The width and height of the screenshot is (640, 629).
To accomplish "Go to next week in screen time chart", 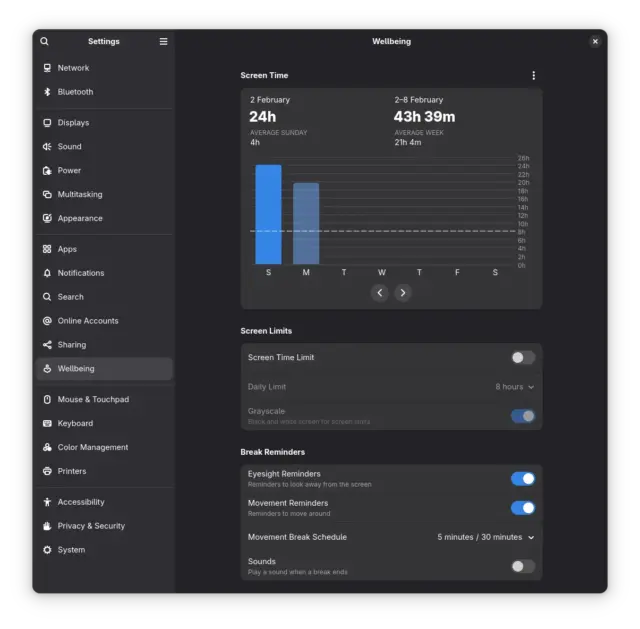I will (x=403, y=293).
